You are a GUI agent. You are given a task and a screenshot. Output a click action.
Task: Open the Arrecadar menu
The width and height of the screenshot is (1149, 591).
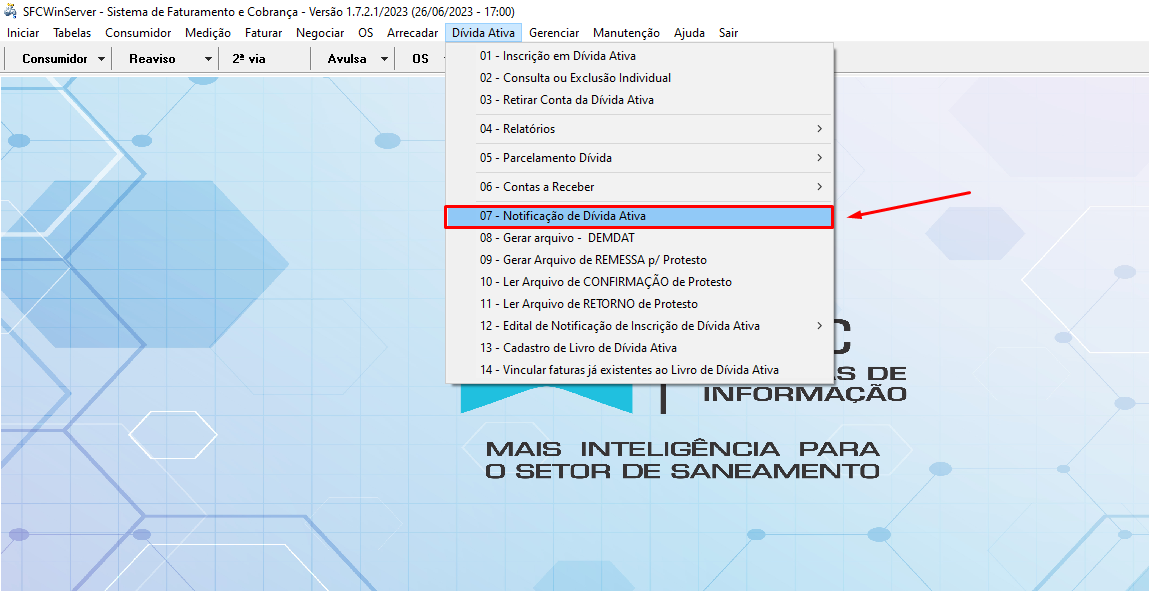412,32
